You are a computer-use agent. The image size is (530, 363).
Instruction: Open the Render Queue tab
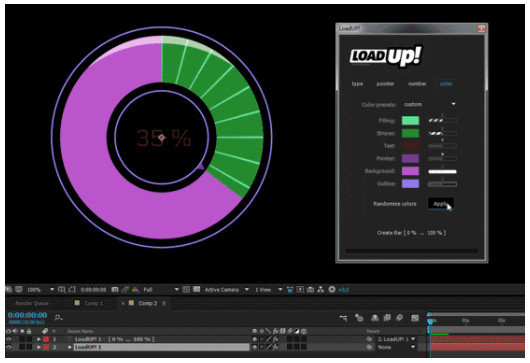pyautogui.click(x=32, y=303)
